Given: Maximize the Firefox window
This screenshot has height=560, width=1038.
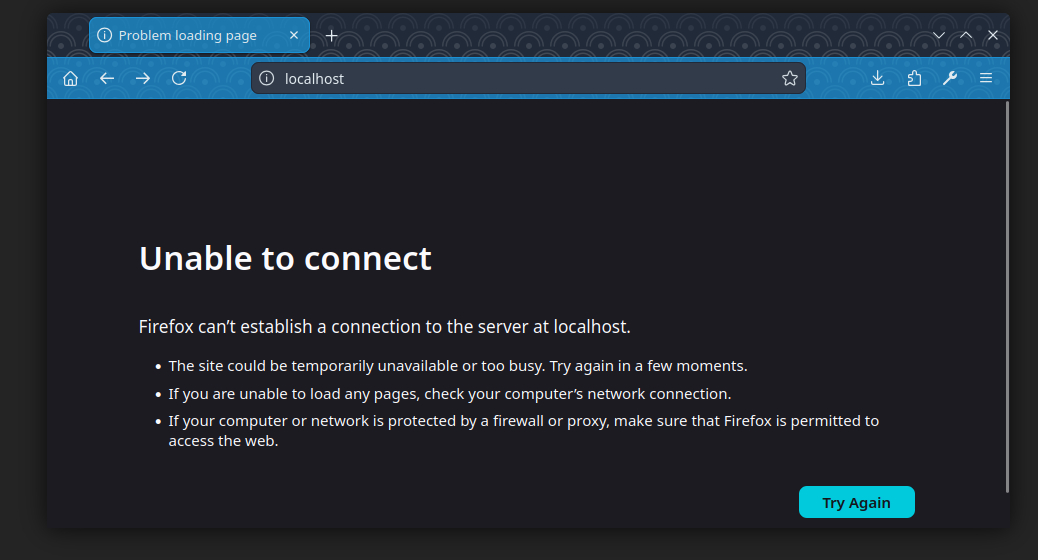Looking at the screenshot, I should tap(966, 35).
